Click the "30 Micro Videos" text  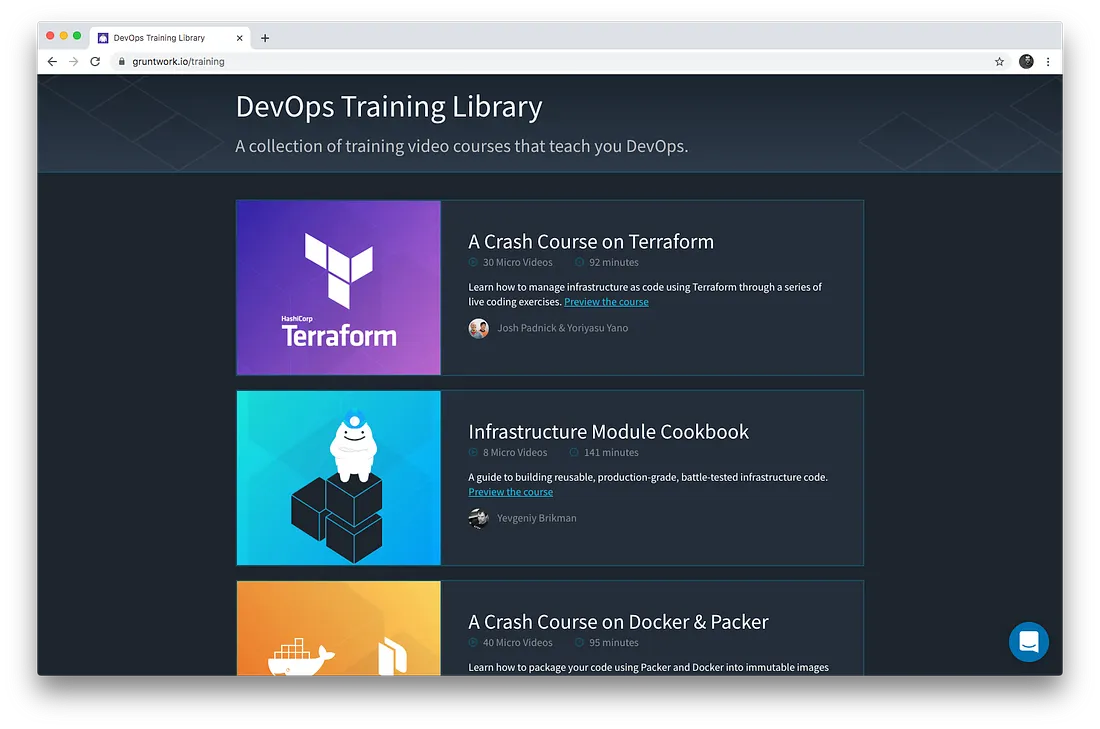(x=518, y=262)
